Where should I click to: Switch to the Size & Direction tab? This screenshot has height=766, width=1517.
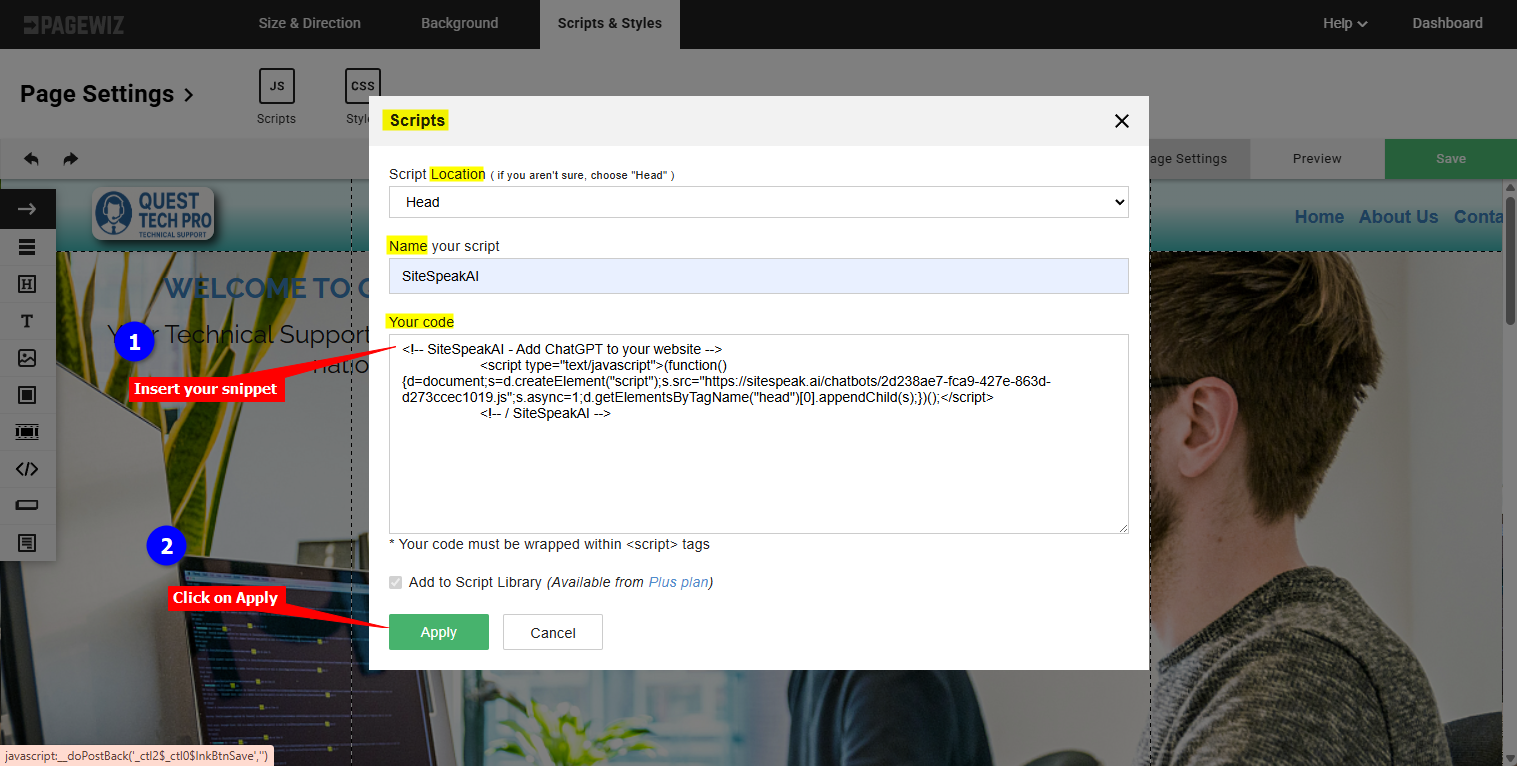tap(309, 23)
